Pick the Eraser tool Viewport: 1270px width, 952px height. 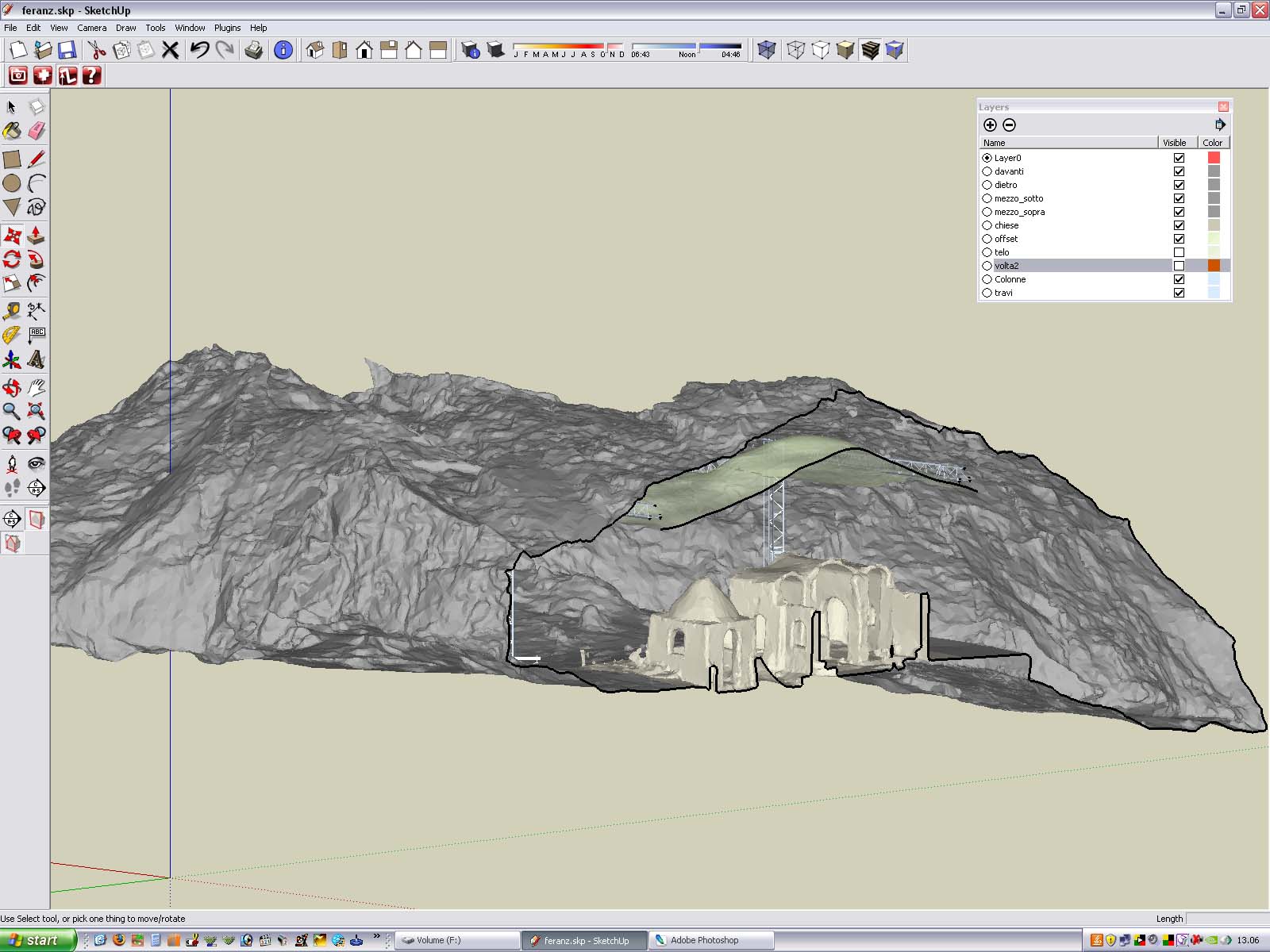click(37, 131)
